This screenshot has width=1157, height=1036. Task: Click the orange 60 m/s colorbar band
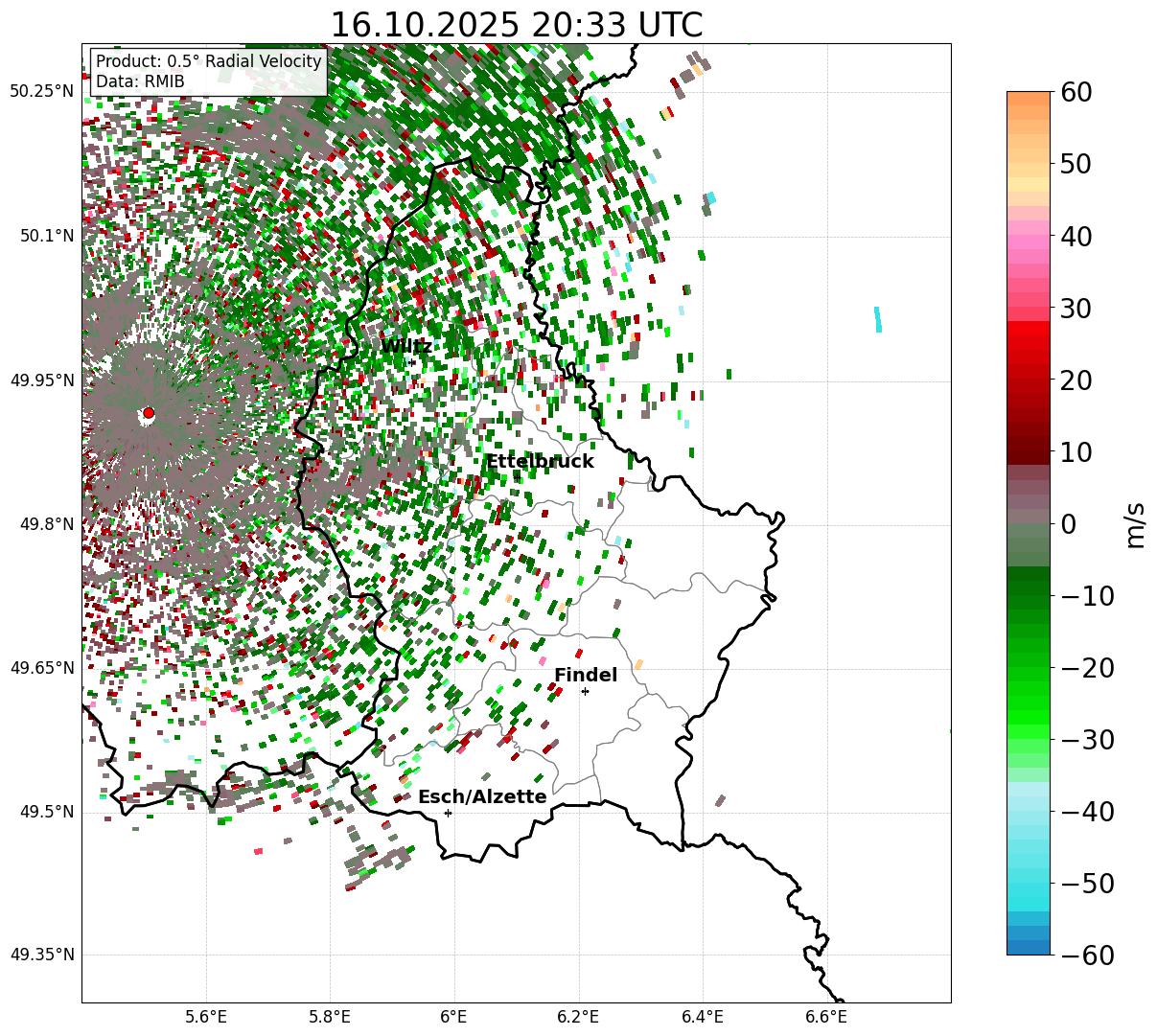1029,100
